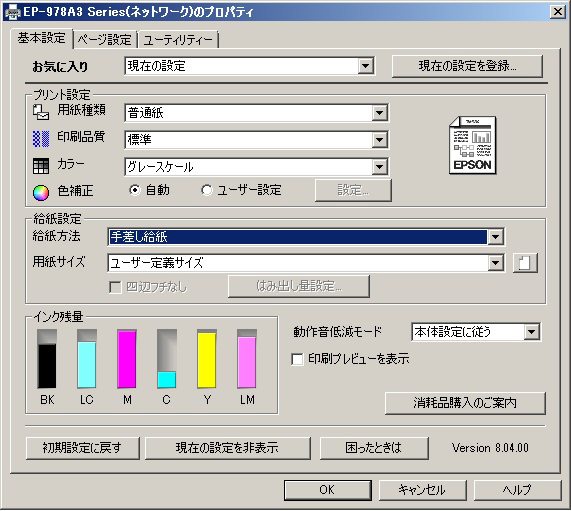This screenshot has height=511, width=571.
Task: Click the 現在の設定を登録 button
Action: [x=467, y=66]
